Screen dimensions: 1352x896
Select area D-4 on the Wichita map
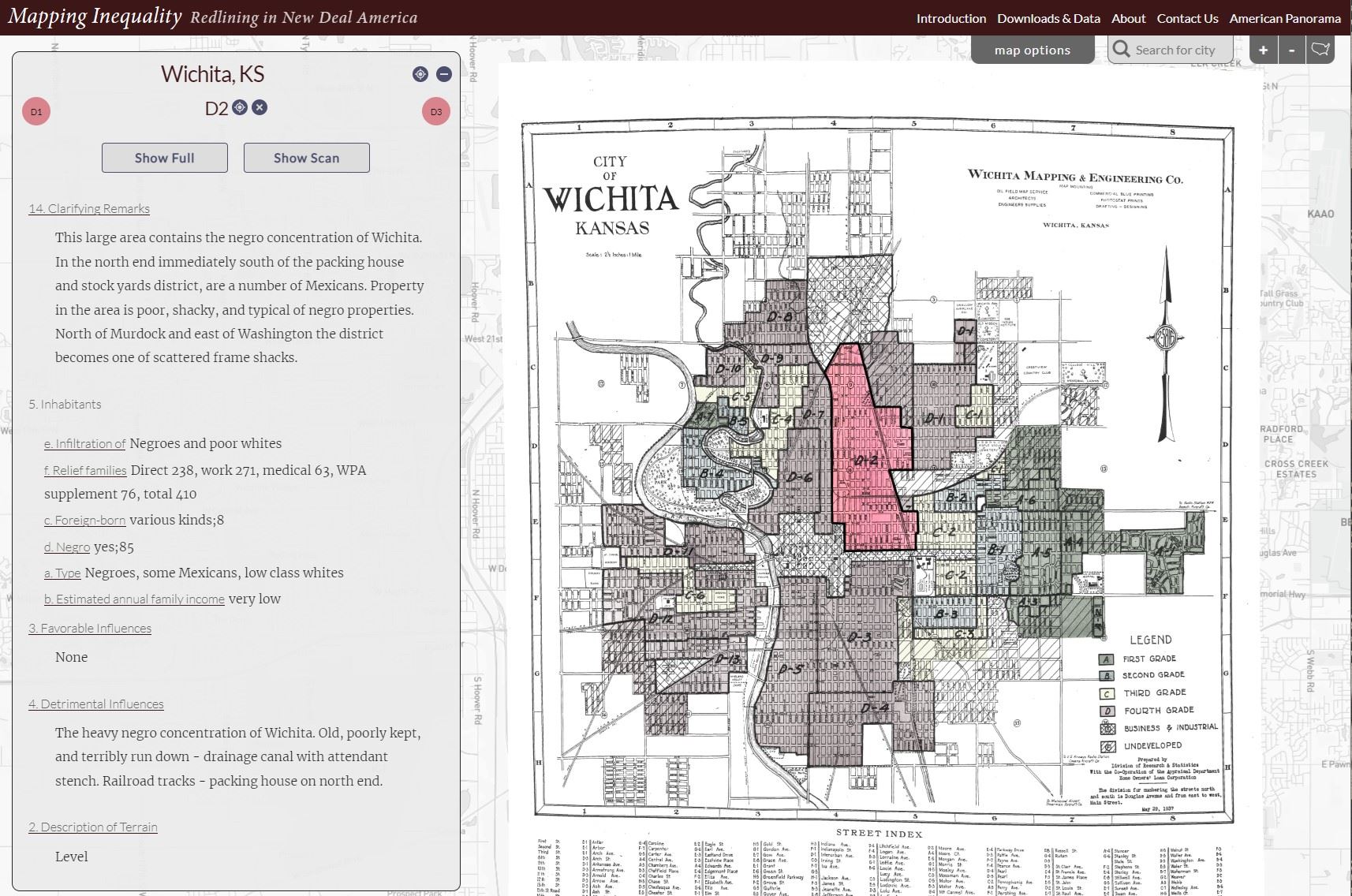(x=874, y=707)
